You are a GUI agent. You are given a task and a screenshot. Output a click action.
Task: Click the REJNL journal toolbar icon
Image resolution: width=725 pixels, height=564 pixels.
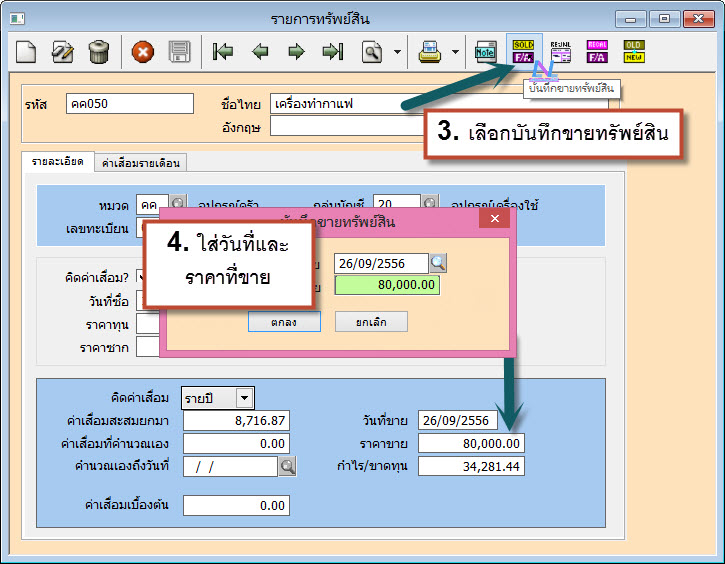pos(560,51)
